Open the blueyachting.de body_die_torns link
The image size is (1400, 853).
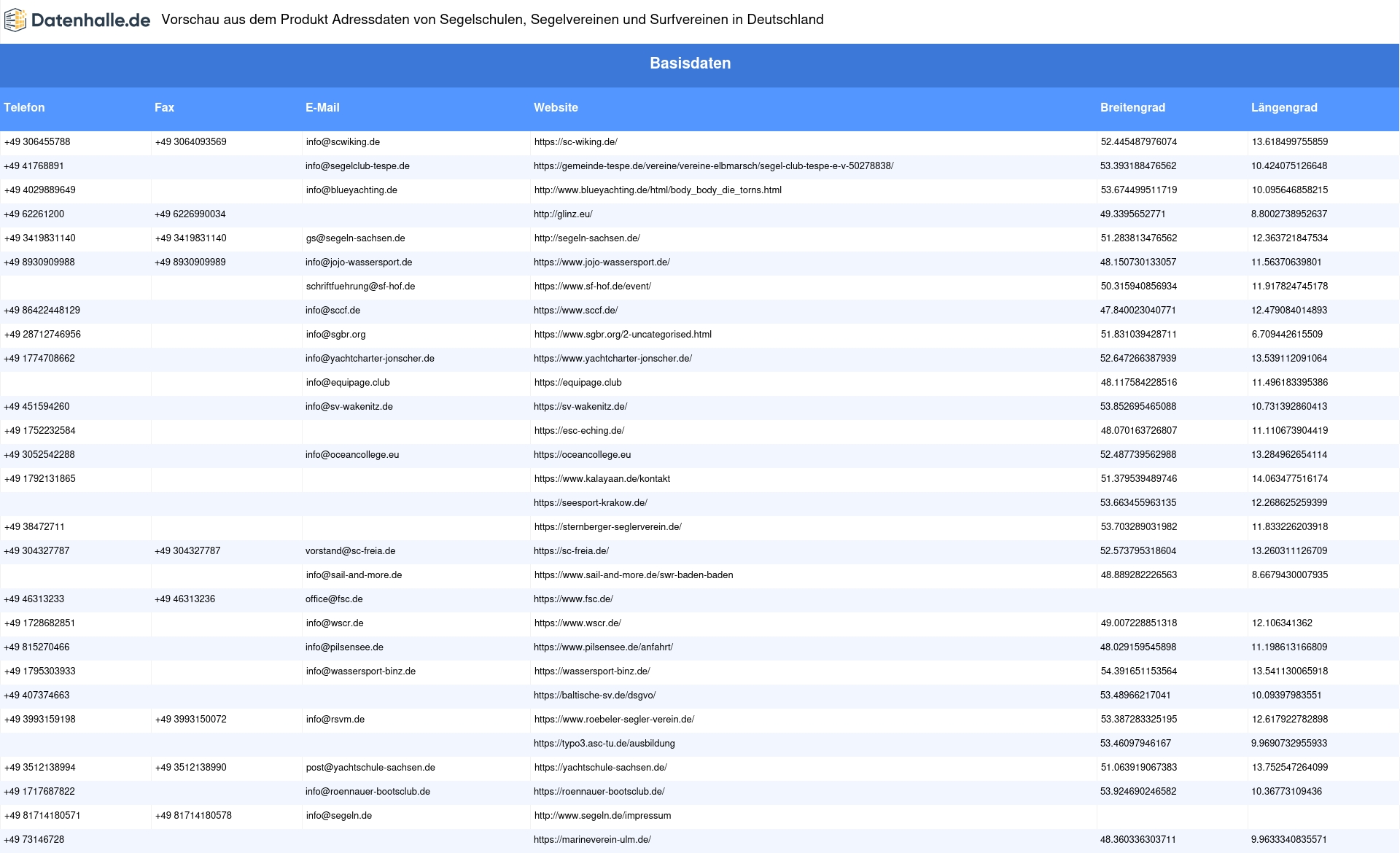(x=658, y=190)
